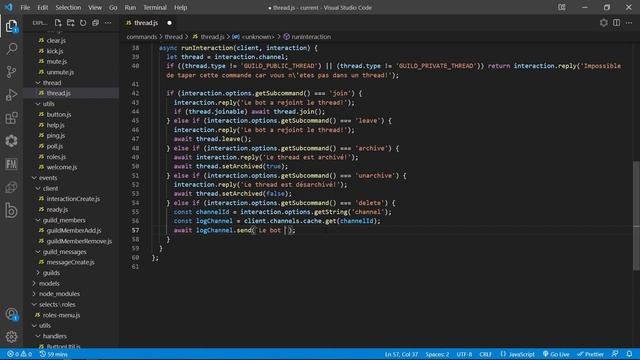The image size is (640, 360).
Task: Change UTF-8 encoding in status bar
Action: coord(464,354)
